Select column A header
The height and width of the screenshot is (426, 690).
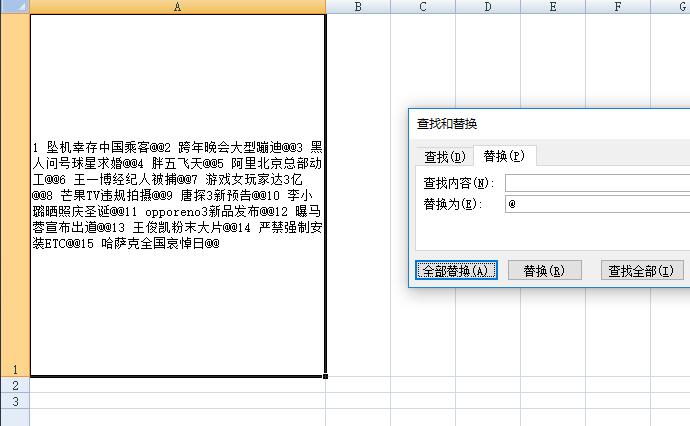point(178,7)
